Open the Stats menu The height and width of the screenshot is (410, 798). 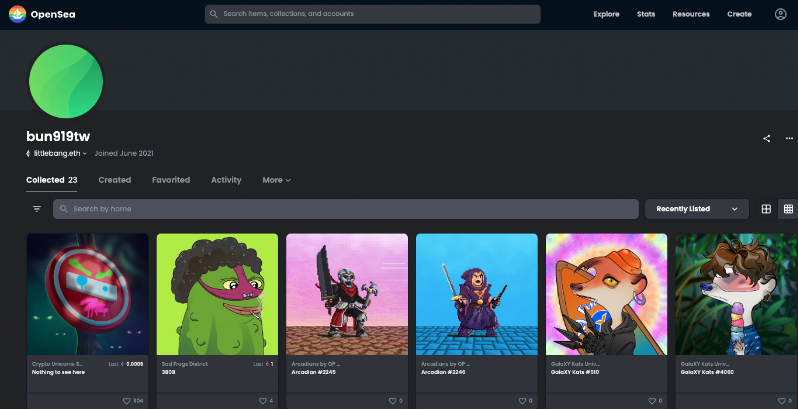tap(646, 14)
